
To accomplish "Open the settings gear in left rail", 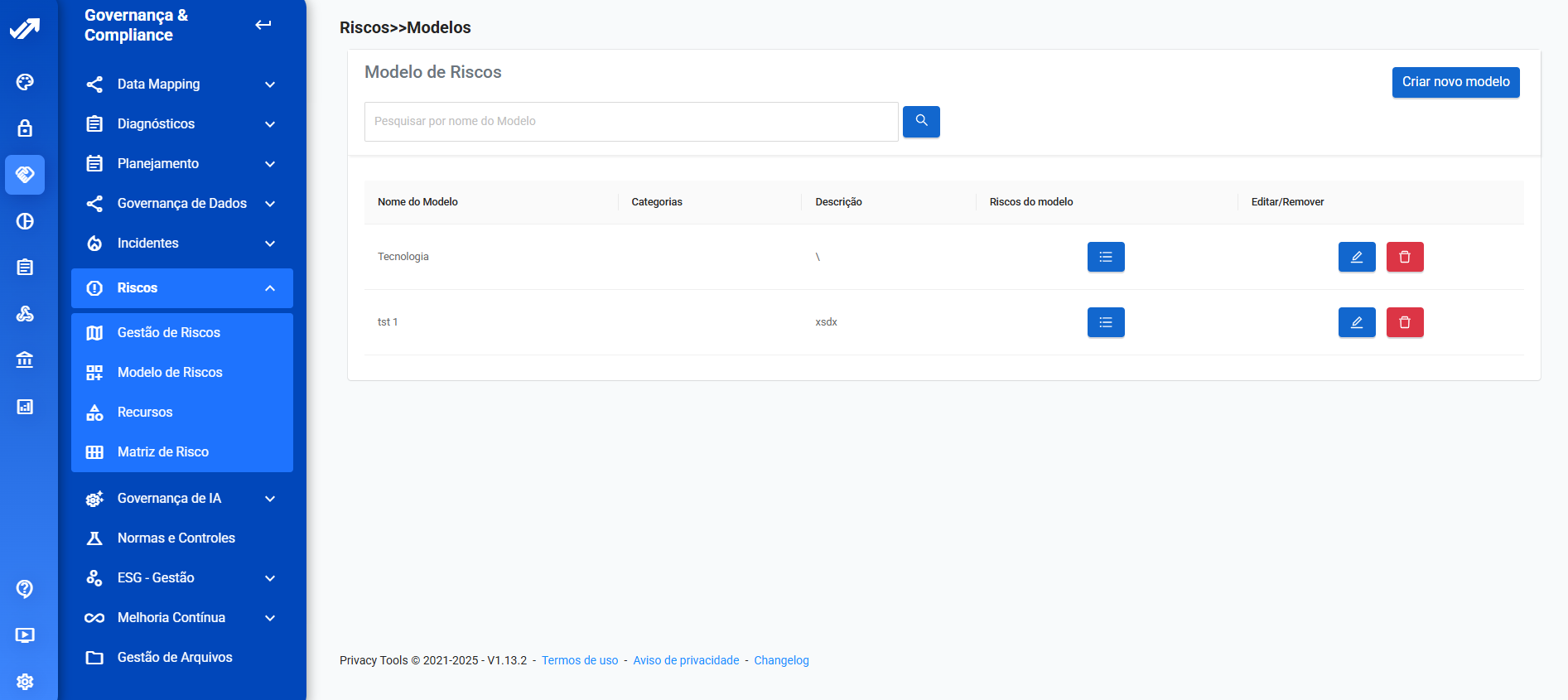I will coord(25,681).
